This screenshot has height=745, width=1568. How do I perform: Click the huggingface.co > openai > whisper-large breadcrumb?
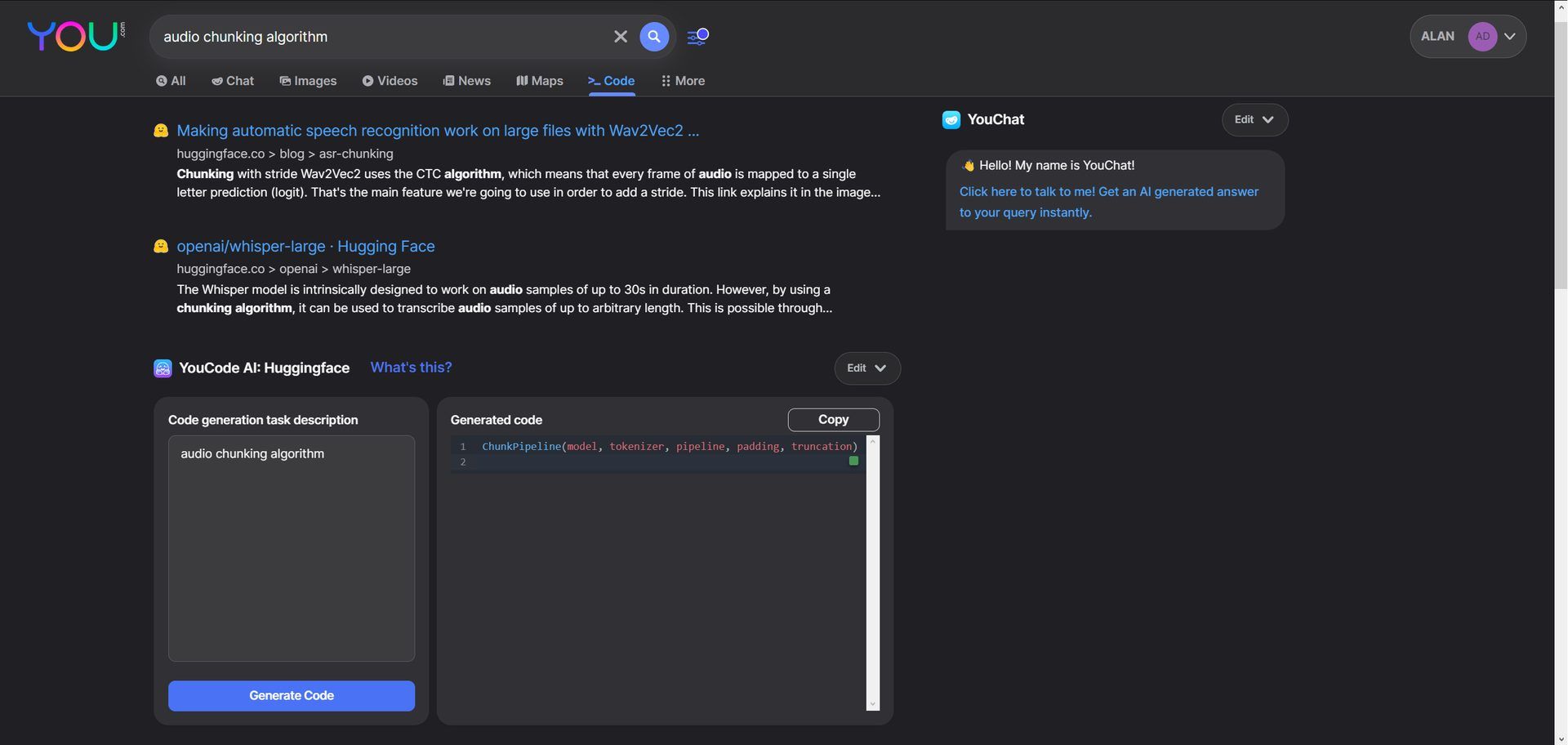[294, 269]
